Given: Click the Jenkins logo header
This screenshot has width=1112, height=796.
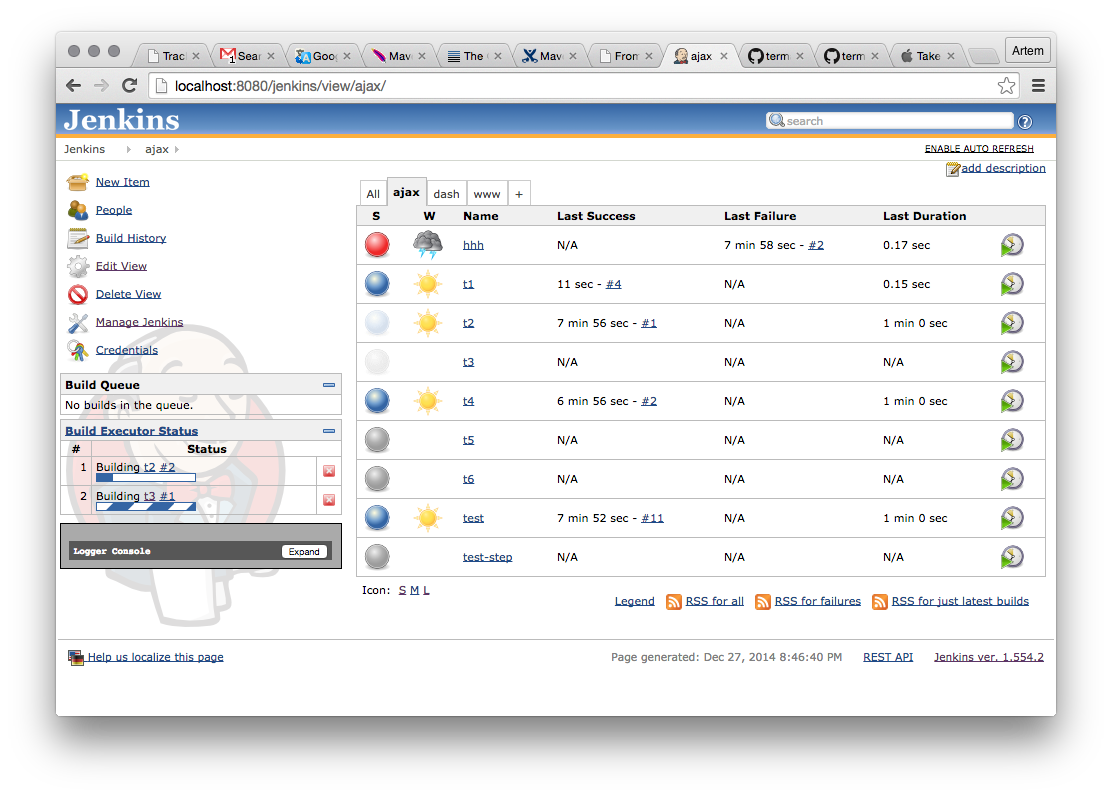Looking at the screenshot, I should click(x=121, y=120).
